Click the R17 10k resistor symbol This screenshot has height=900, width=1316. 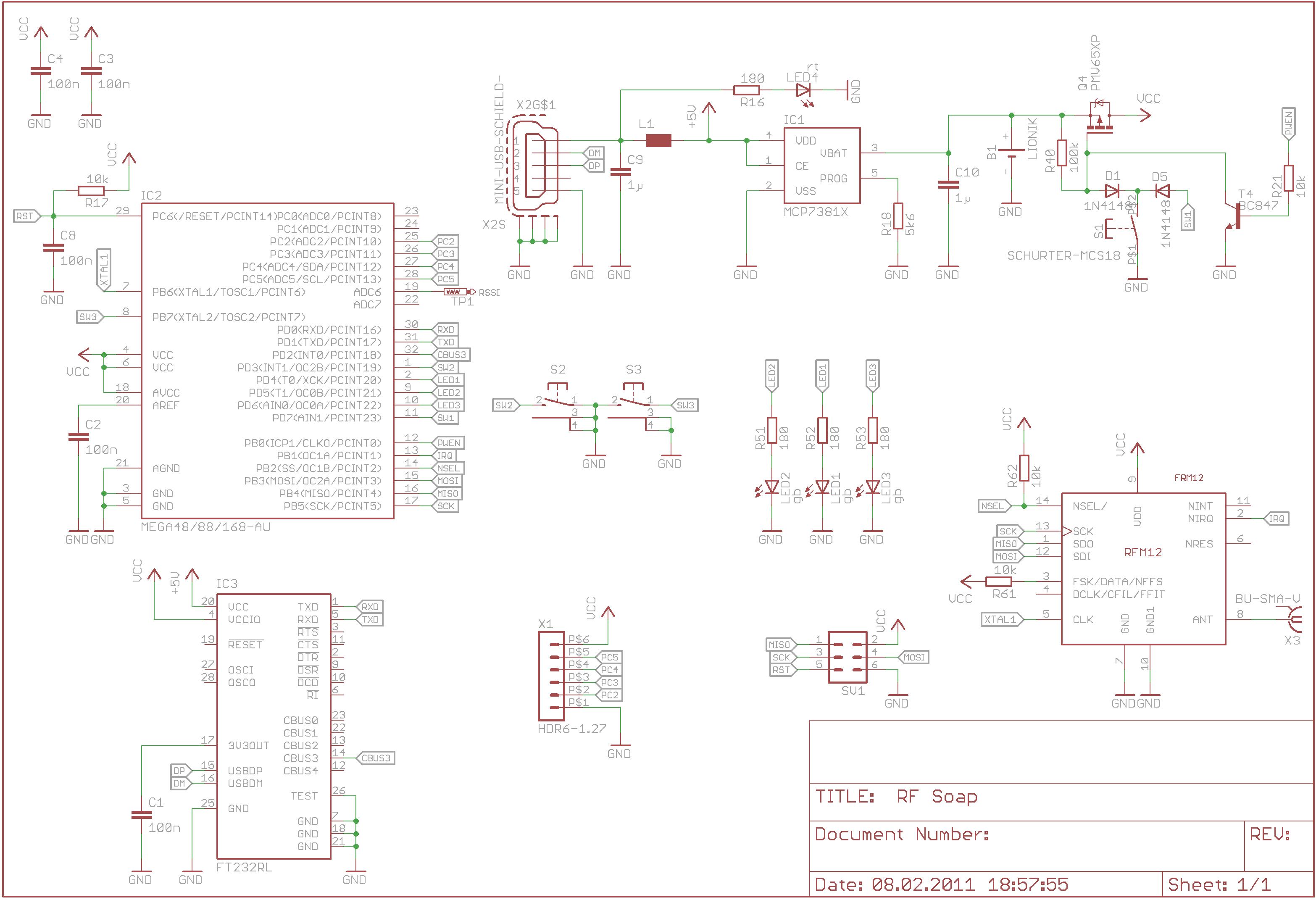click(91, 191)
